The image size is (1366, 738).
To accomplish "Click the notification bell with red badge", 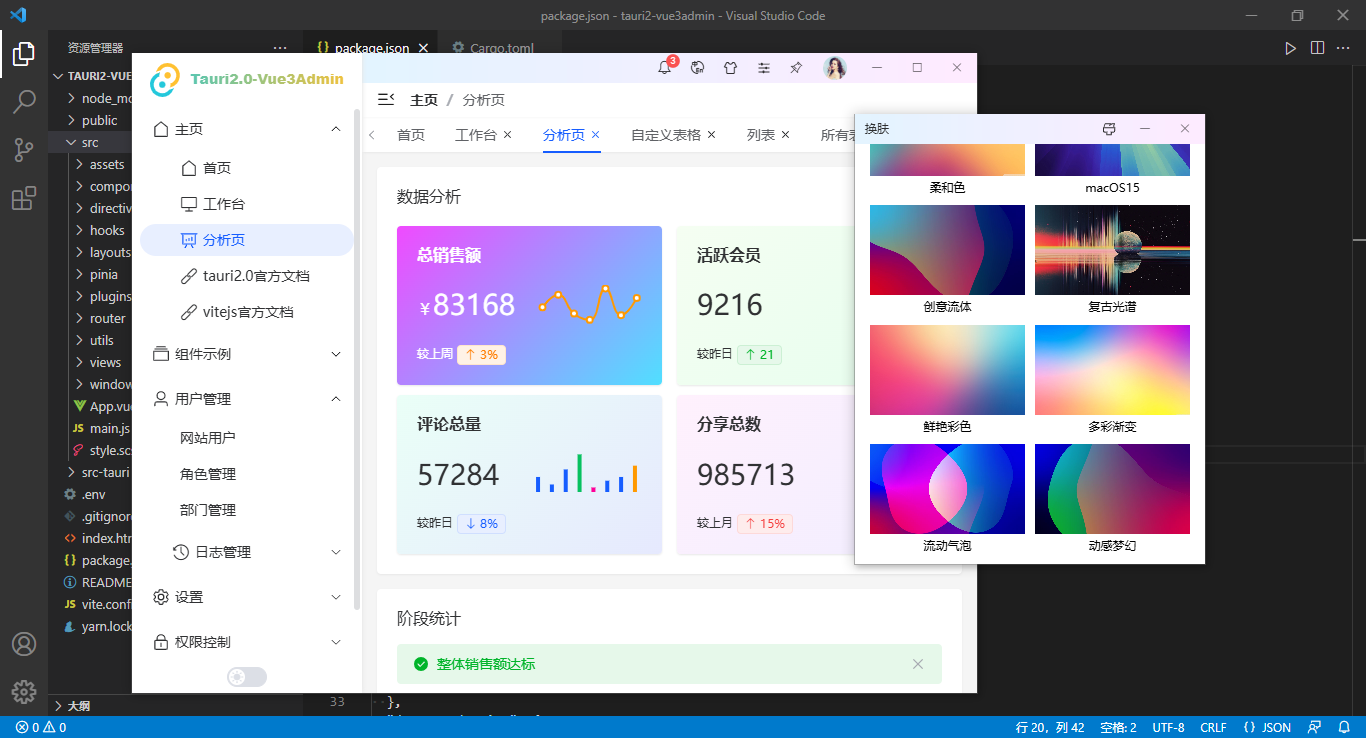I will 664,68.
